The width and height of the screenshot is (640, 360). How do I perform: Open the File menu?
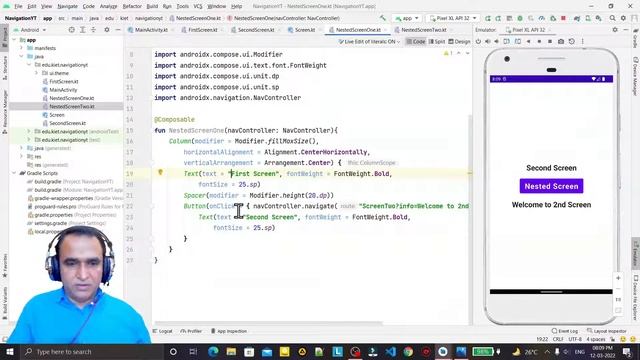coord(18,6)
